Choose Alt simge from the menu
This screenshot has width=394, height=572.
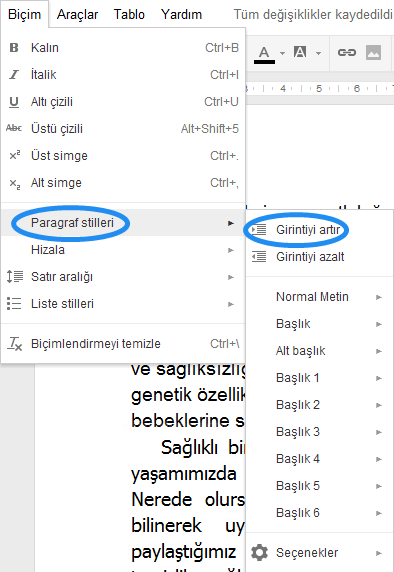click(123, 183)
